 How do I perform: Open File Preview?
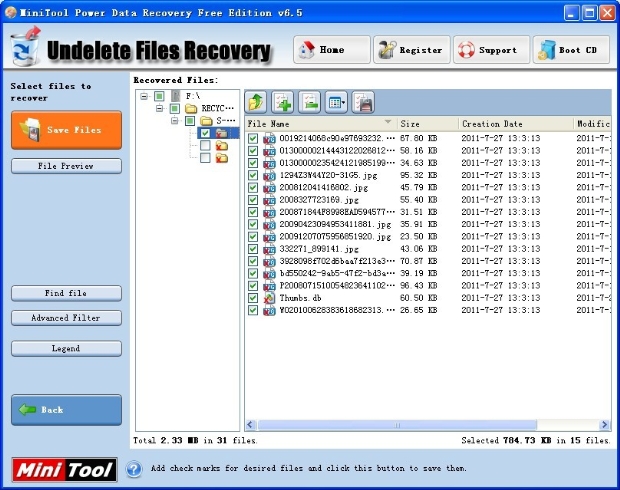click(66, 166)
